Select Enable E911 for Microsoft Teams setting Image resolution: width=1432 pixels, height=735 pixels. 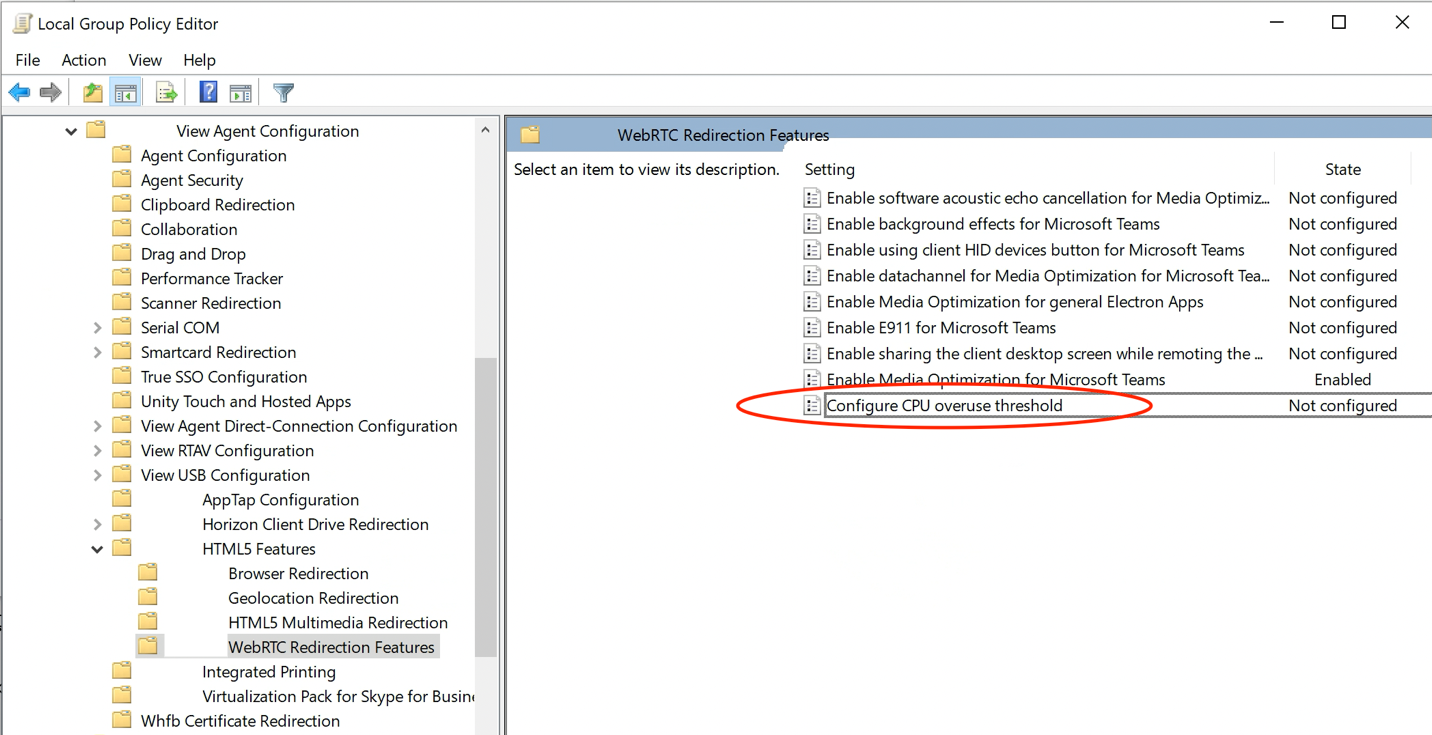pyautogui.click(x=927, y=327)
